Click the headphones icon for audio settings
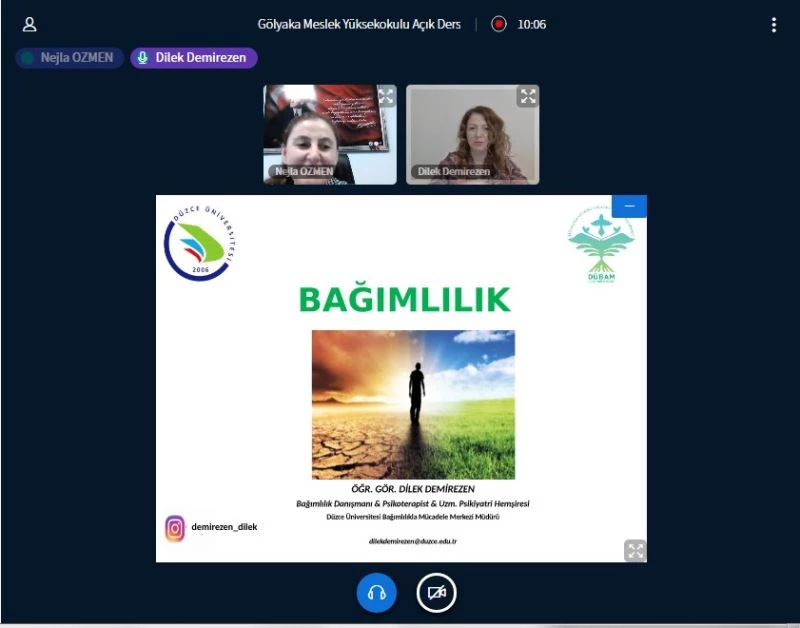 [x=377, y=592]
